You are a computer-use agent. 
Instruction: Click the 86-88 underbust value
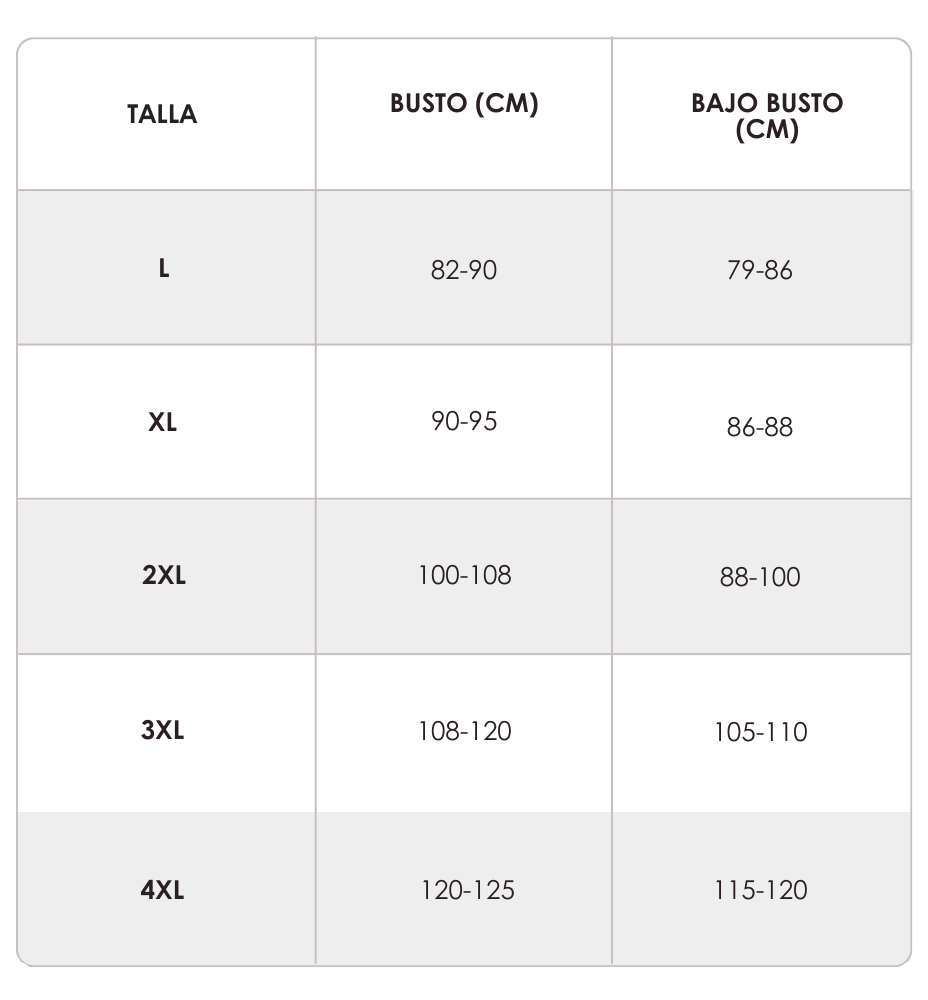[760, 427]
